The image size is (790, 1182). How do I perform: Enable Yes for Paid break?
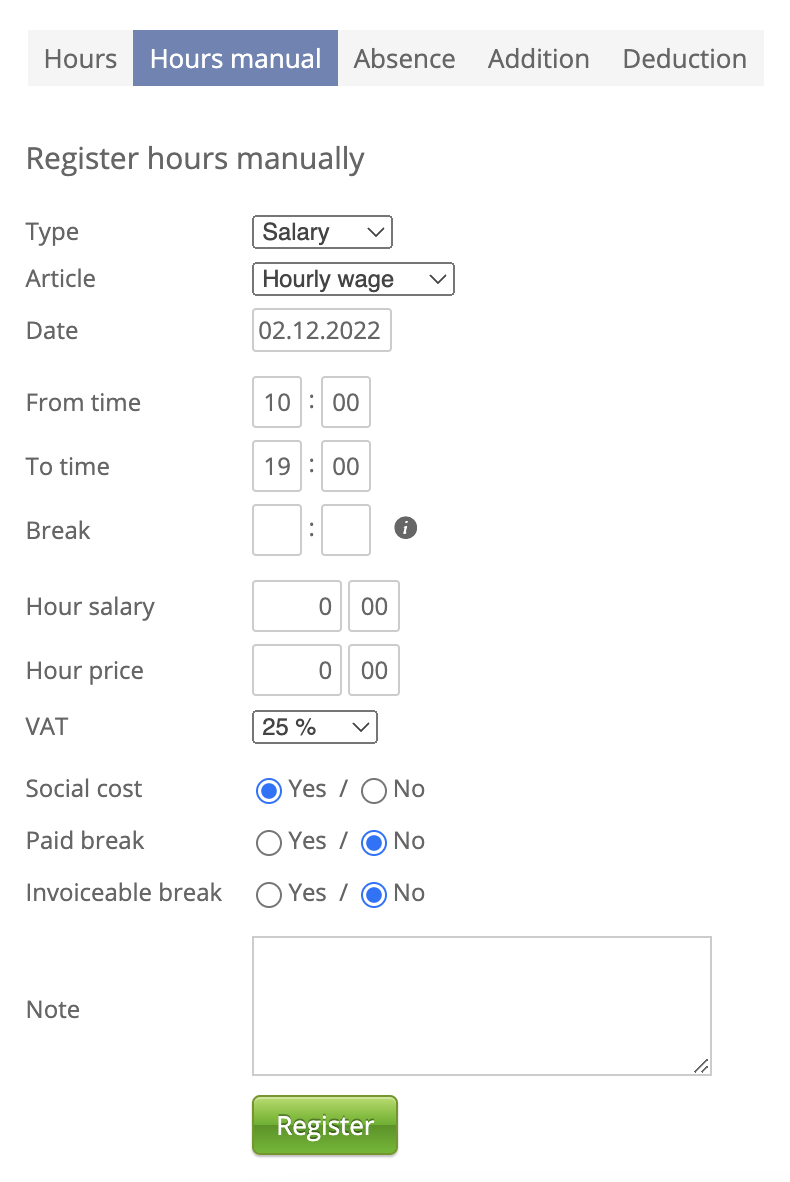[x=268, y=843]
